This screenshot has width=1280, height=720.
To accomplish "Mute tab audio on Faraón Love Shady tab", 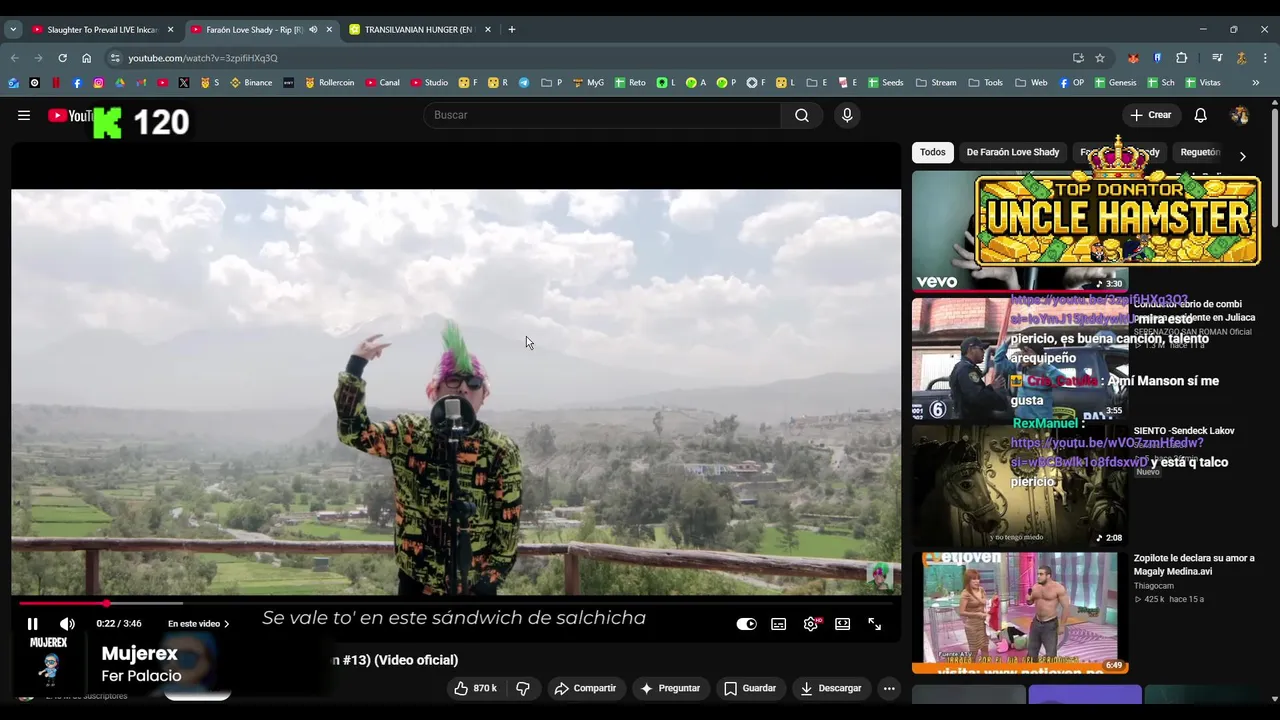I will tap(313, 30).
